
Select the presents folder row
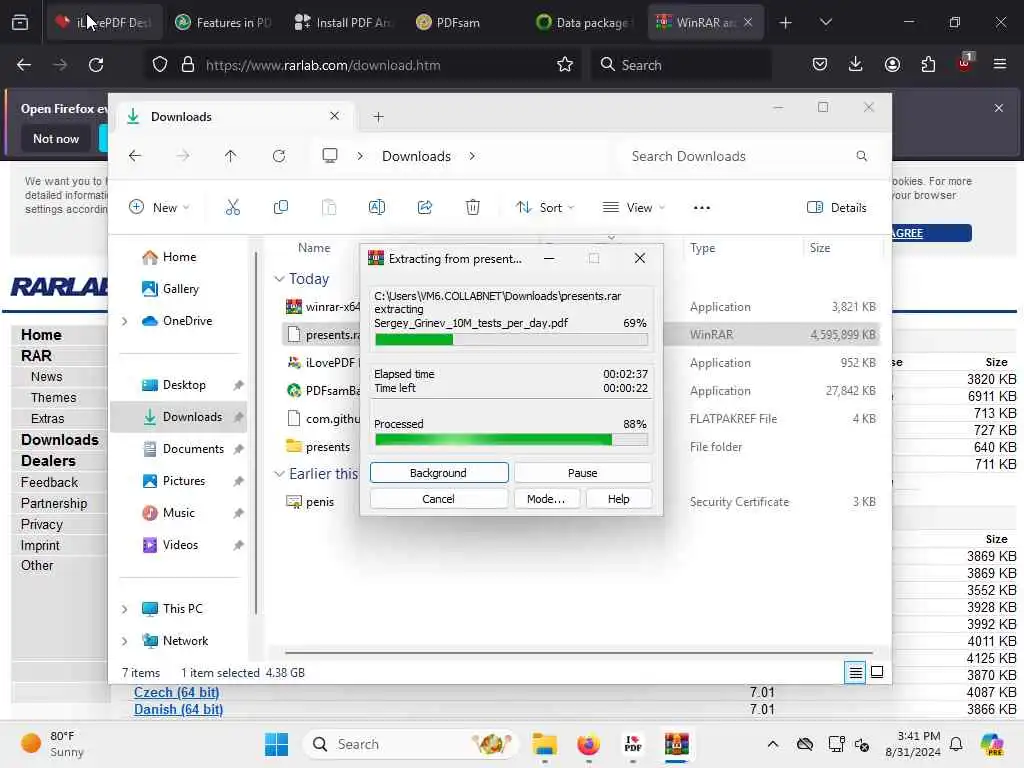[x=581, y=447]
